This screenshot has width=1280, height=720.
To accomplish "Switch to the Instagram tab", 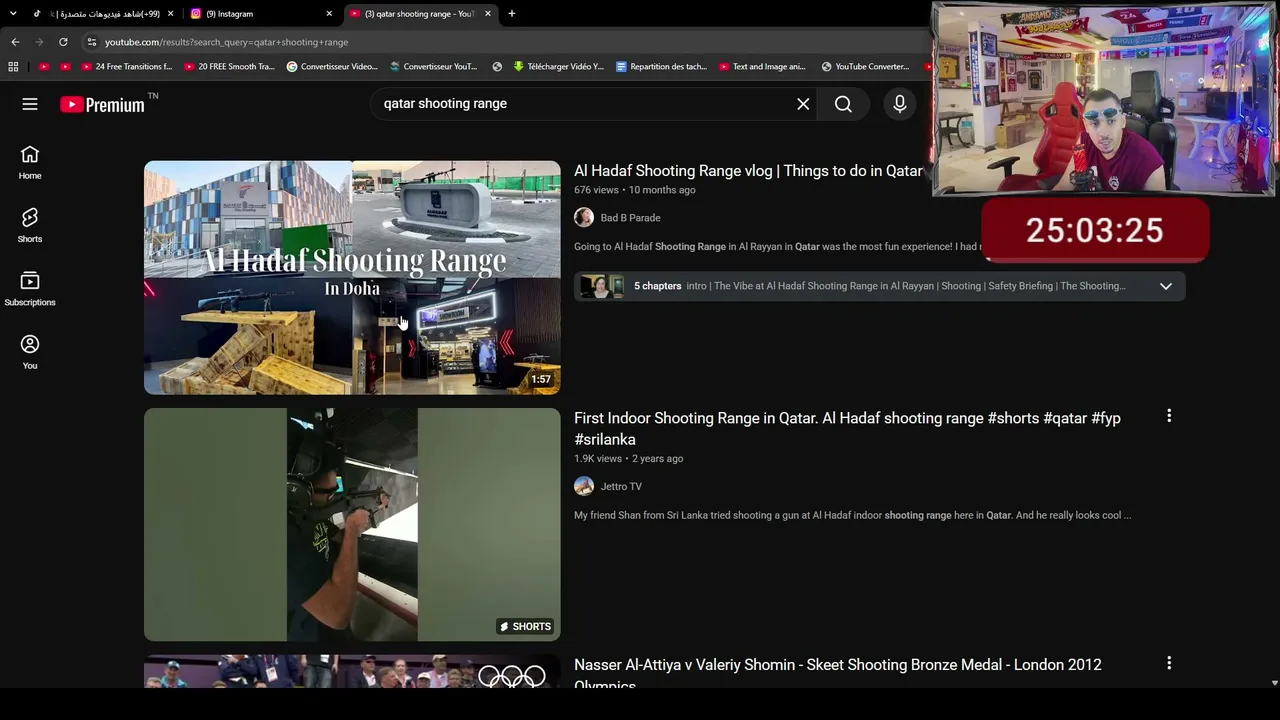I will coord(262,14).
